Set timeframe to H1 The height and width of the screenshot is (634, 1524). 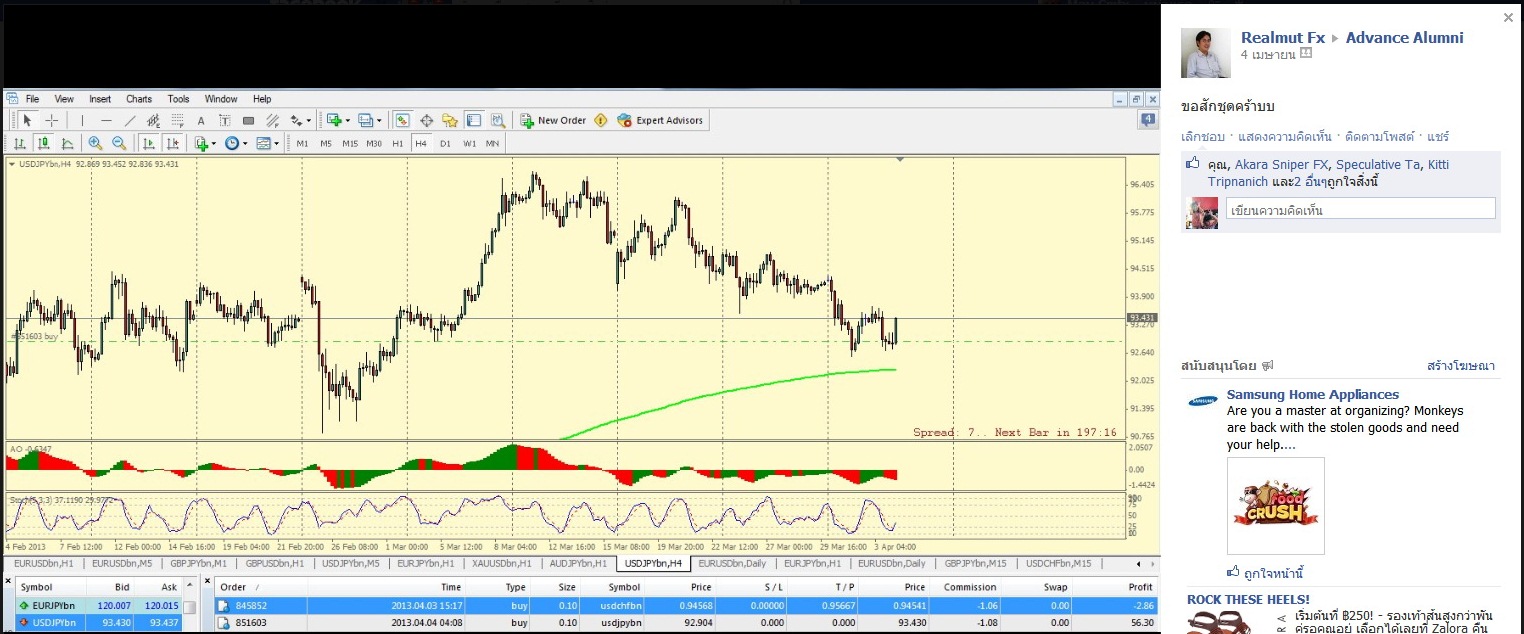coord(398,143)
